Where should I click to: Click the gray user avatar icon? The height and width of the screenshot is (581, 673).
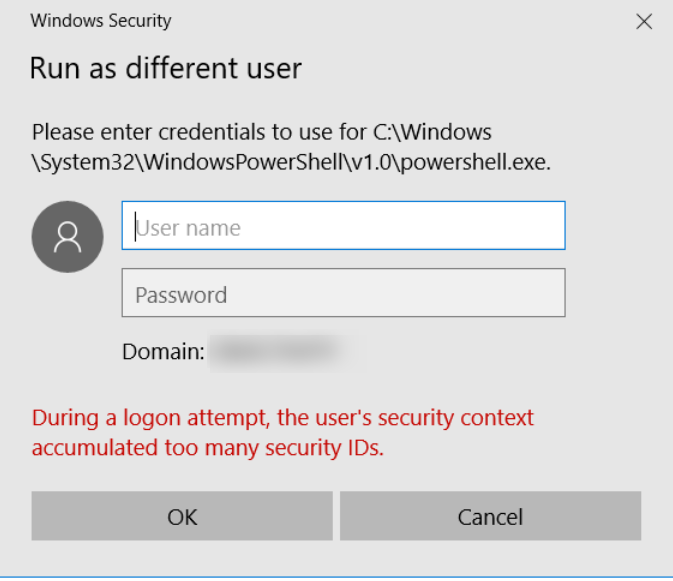coord(67,236)
